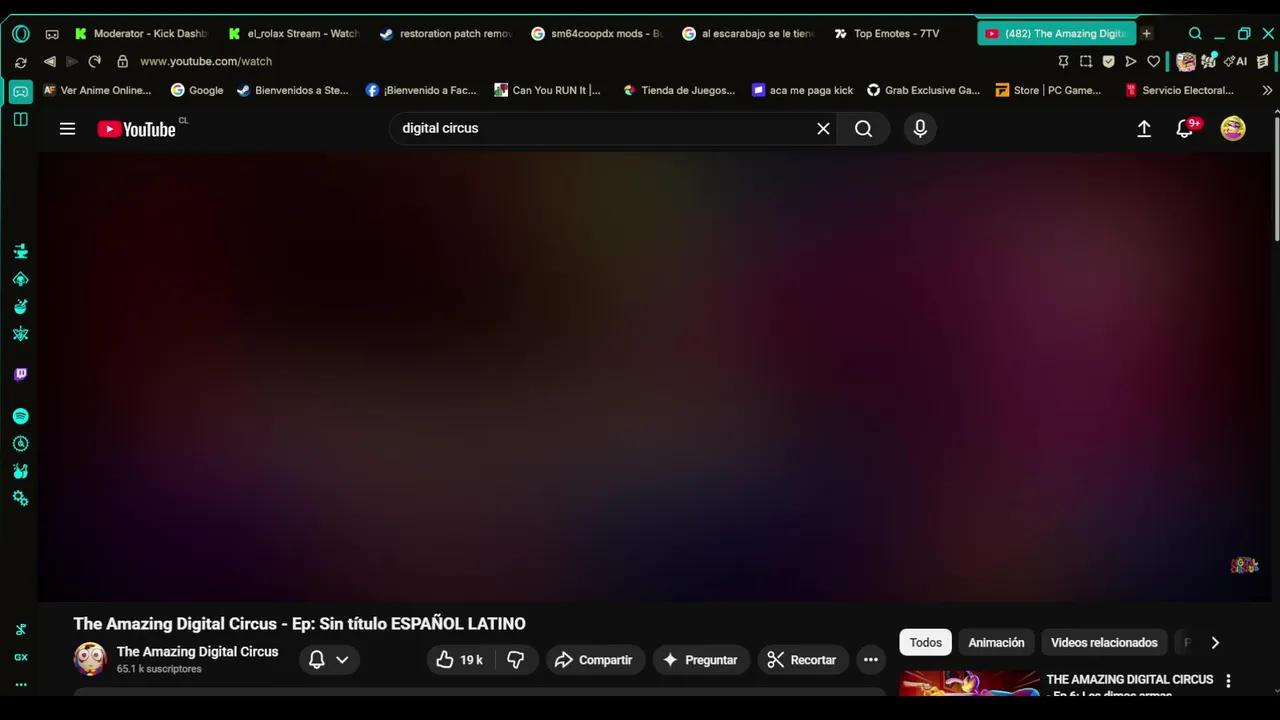Open the shield ad-blocker icon in toolbar
The width and height of the screenshot is (1280, 720).
tap(1108, 62)
